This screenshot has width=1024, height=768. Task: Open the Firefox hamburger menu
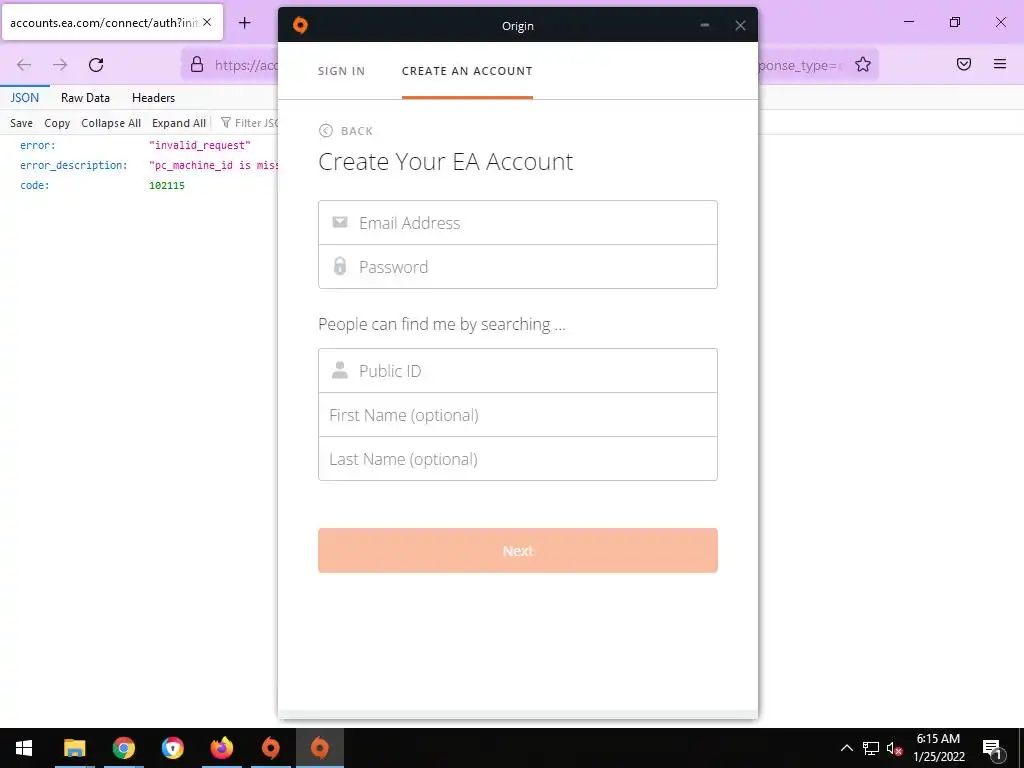click(1000, 64)
